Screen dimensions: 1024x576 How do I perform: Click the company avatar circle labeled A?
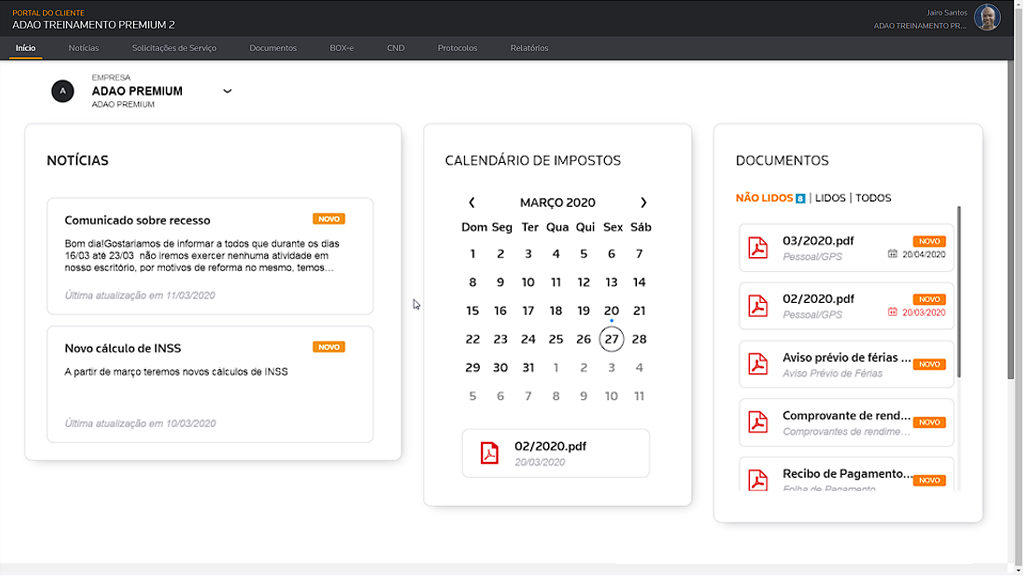(x=63, y=91)
